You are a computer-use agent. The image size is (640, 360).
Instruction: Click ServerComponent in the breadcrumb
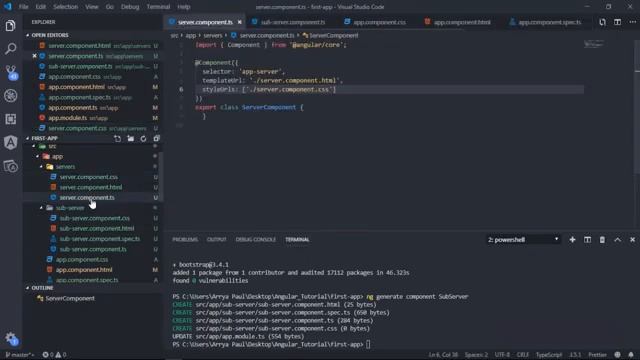click(333, 36)
